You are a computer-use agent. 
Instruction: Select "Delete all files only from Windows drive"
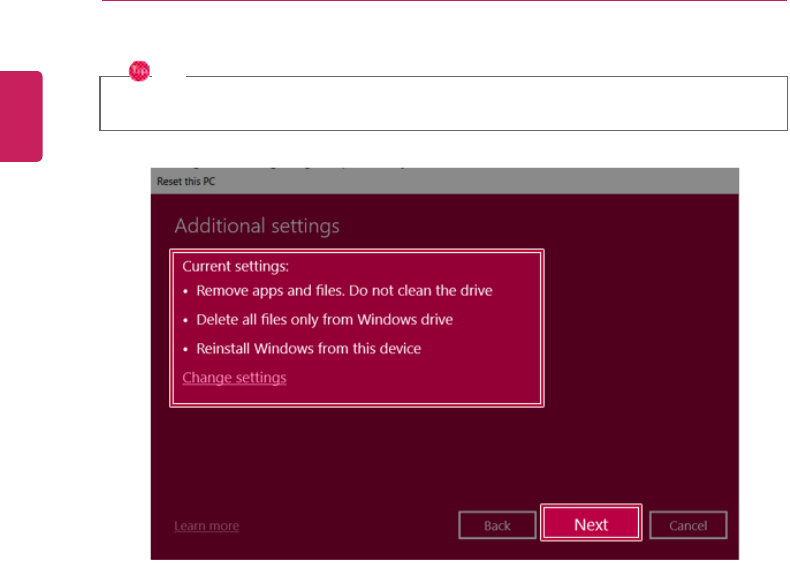pyautogui.click(x=324, y=320)
